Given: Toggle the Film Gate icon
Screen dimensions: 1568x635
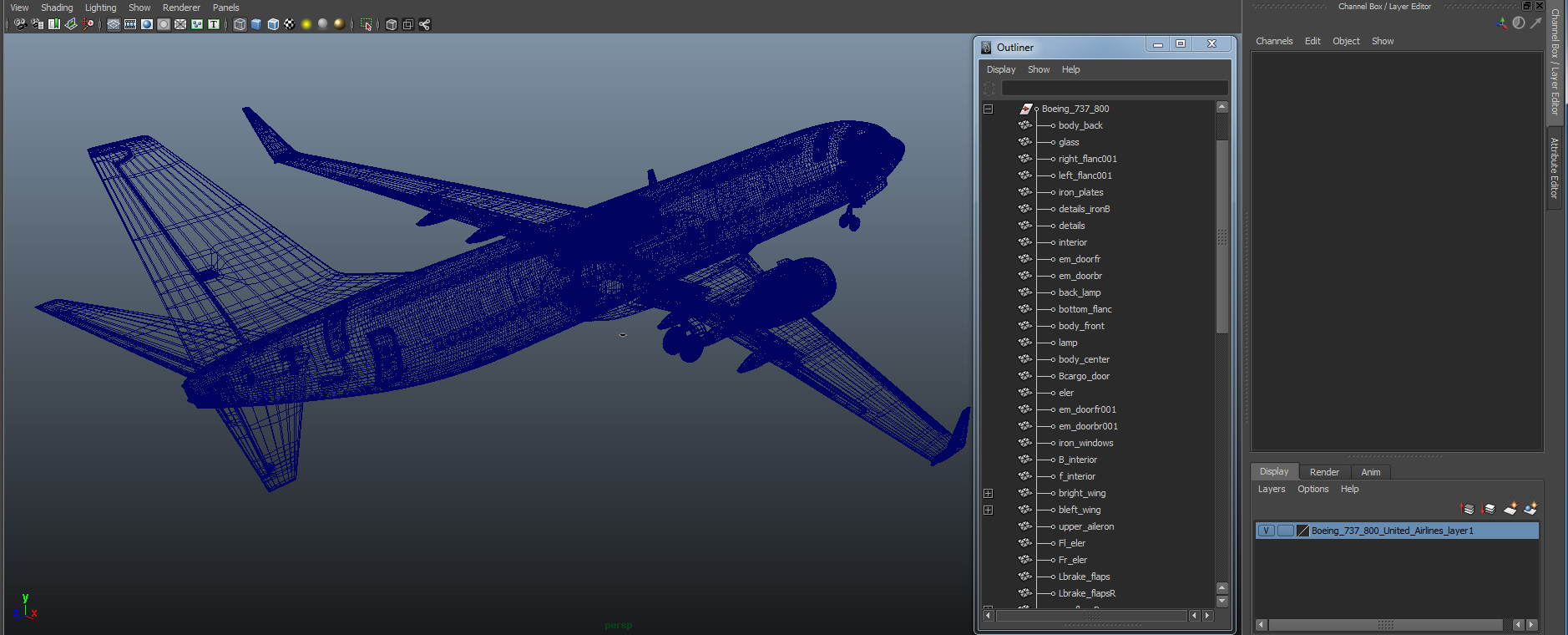Looking at the screenshot, I should pos(130,24).
